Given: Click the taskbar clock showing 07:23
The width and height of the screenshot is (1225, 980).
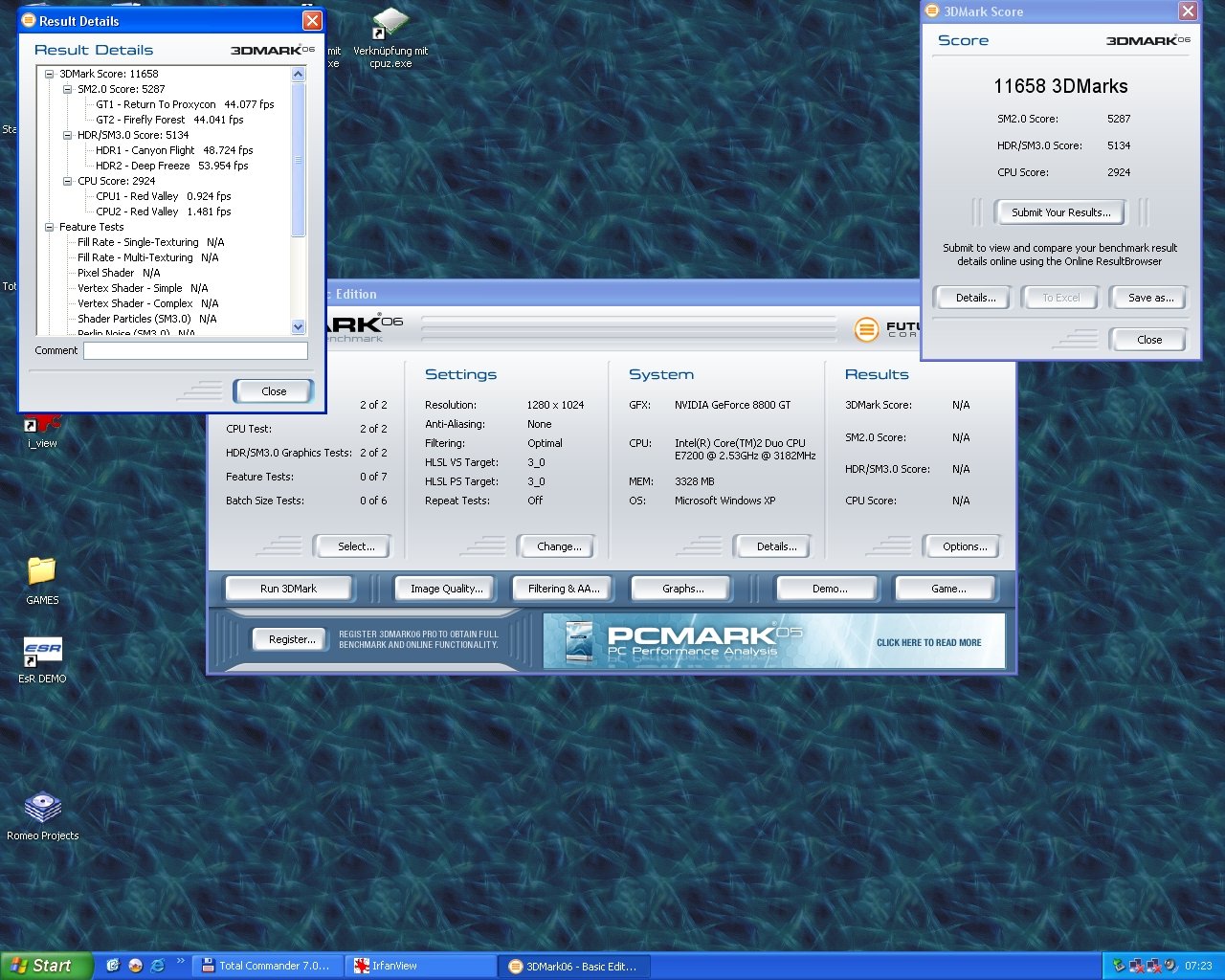Looking at the screenshot, I should click(x=1198, y=966).
